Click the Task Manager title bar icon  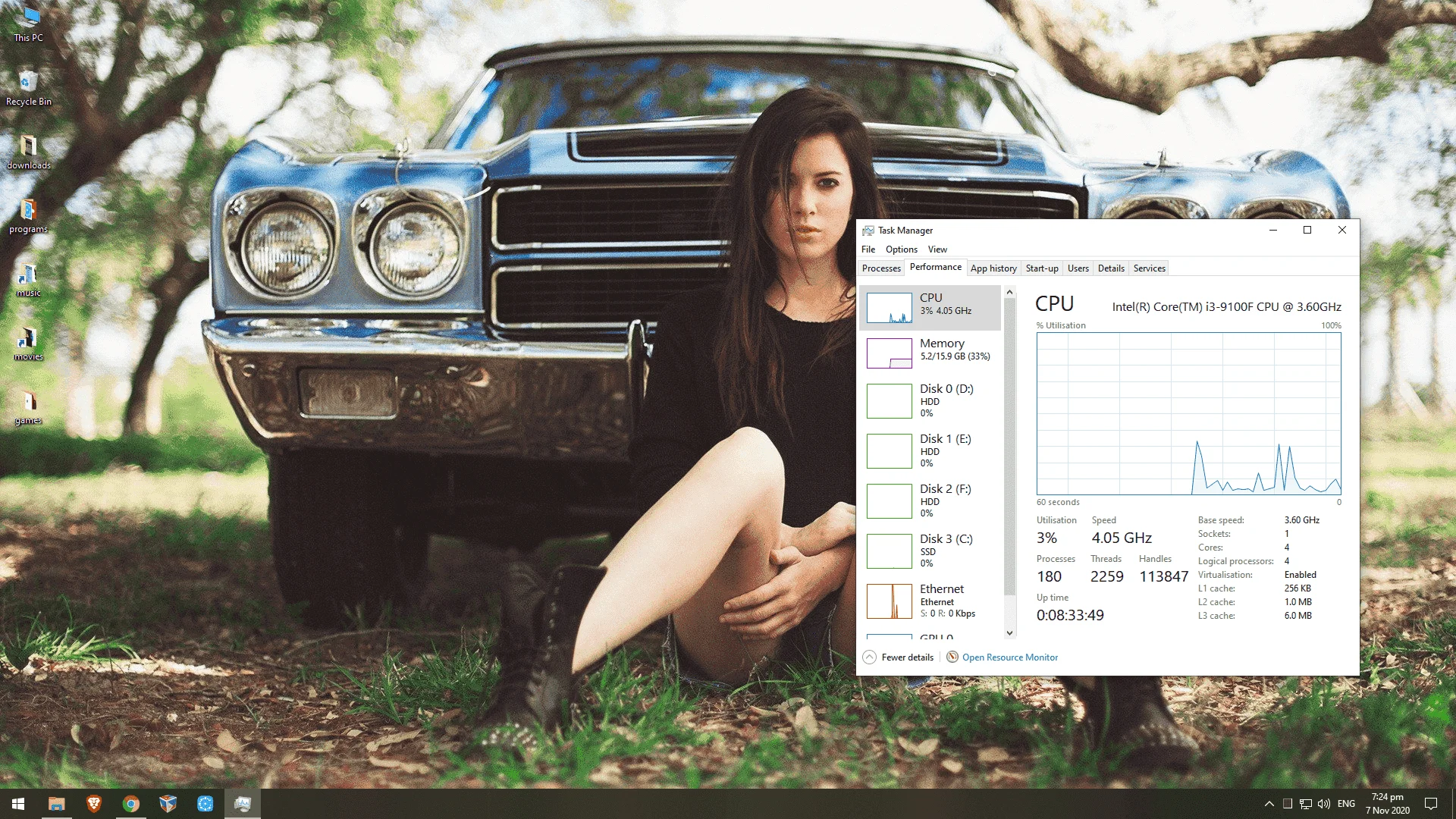868,231
